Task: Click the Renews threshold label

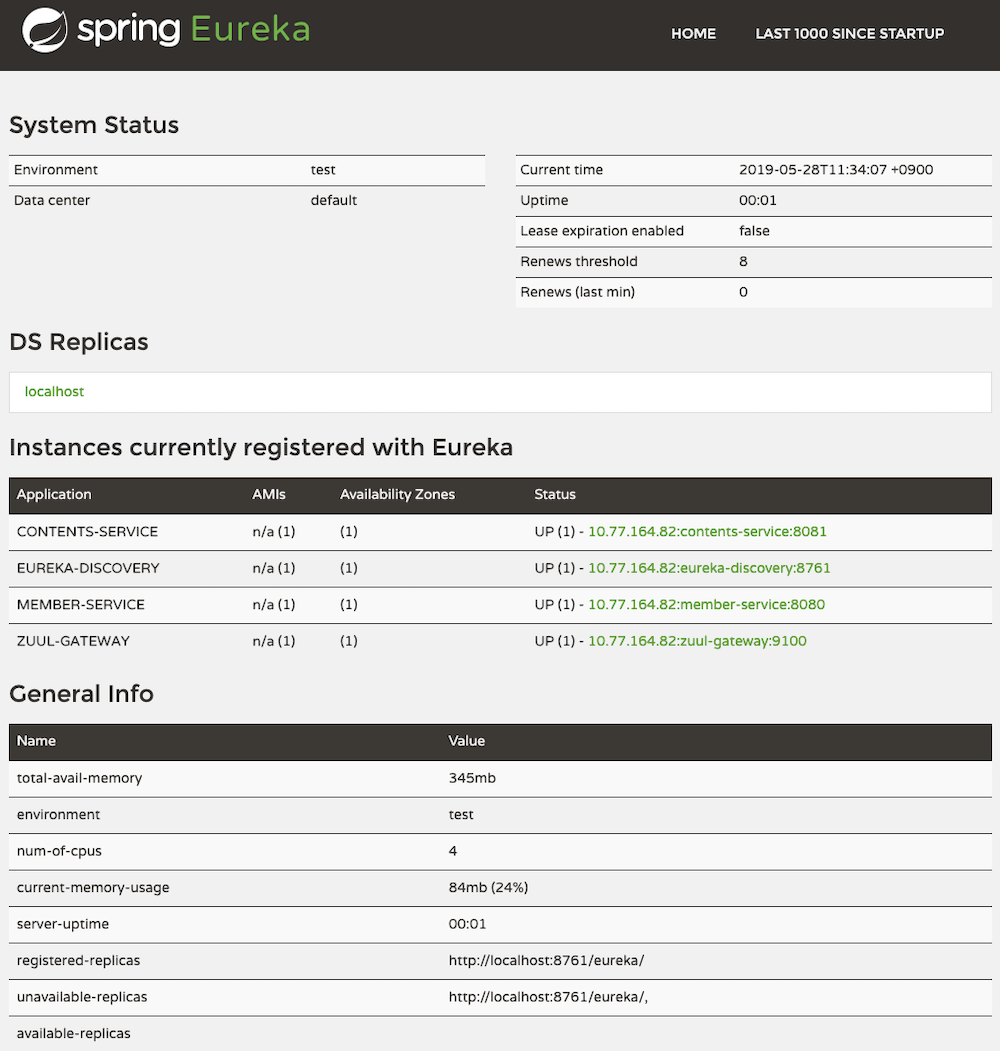Action: [578, 261]
